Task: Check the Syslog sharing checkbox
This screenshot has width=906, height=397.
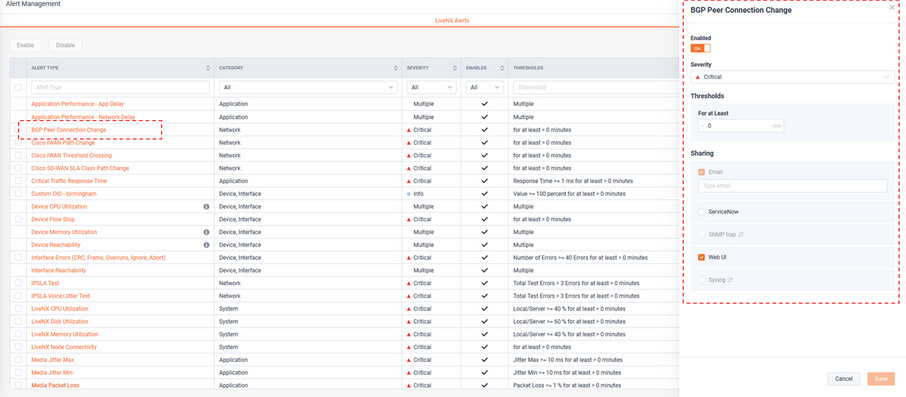Action: click(701, 280)
